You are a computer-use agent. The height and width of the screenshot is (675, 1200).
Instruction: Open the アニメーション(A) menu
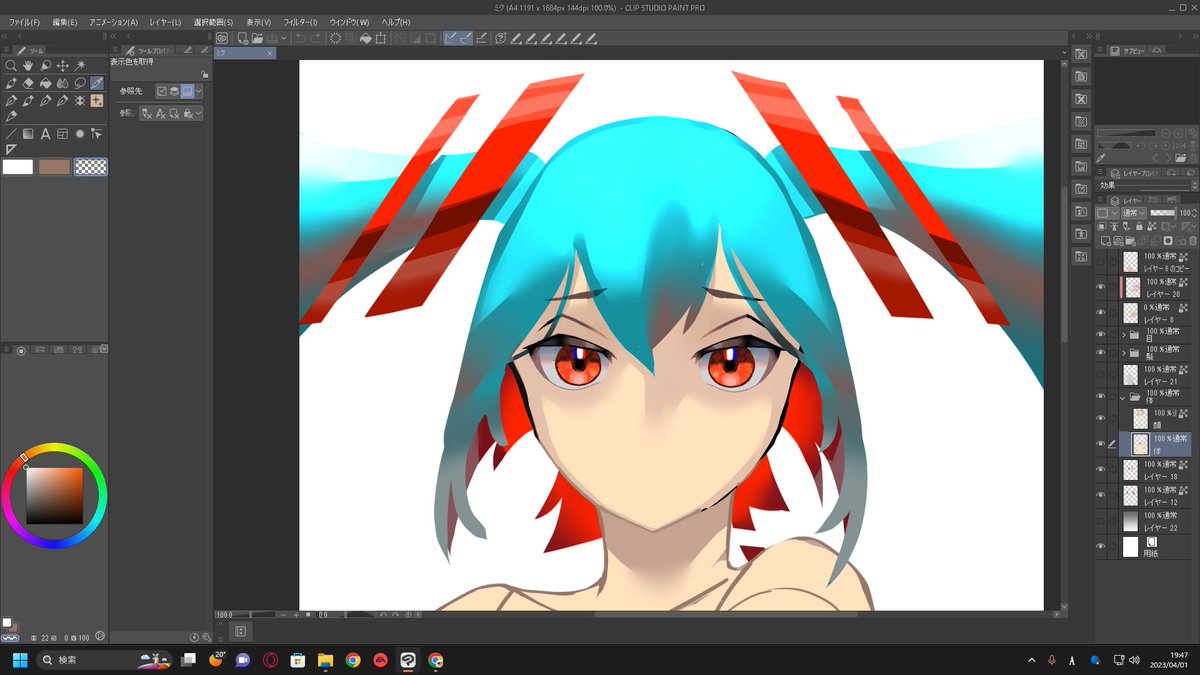[113, 22]
